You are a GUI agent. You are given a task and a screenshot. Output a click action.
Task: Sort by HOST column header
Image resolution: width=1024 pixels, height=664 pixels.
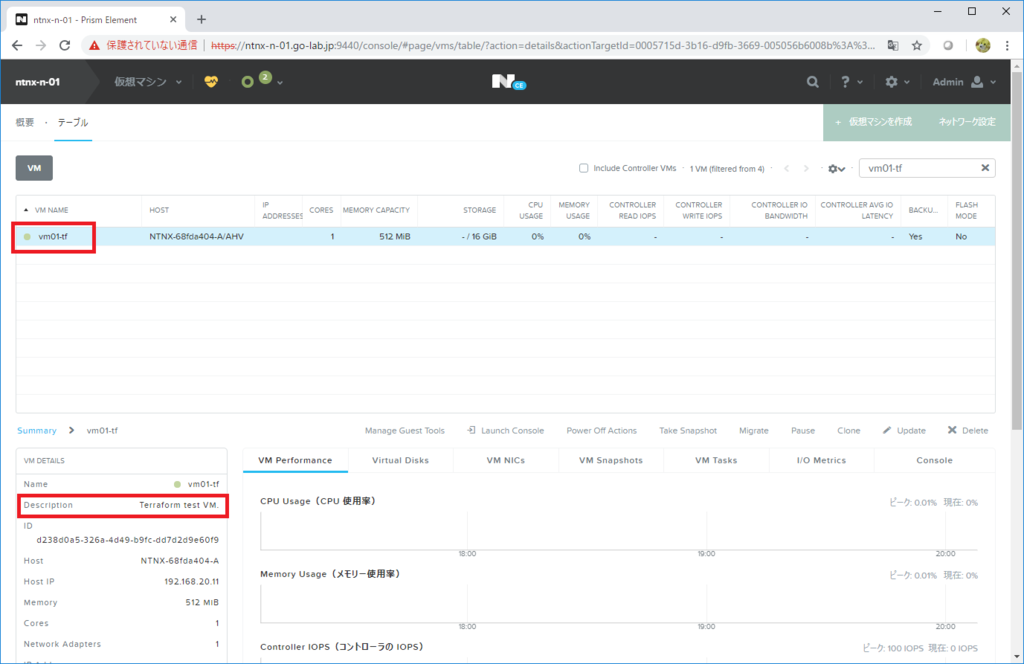[x=159, y=210]
